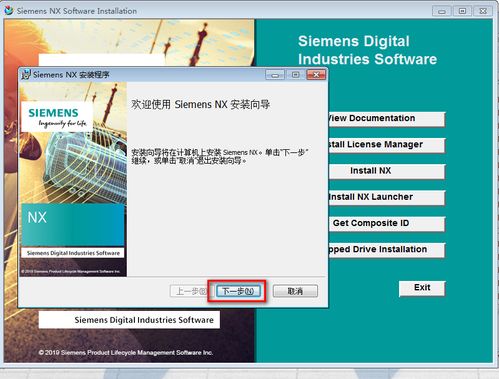The image size is (499, 379).
Task: Click the SIEMENS Ingenuity for life logo
Action: coord(57,117)
